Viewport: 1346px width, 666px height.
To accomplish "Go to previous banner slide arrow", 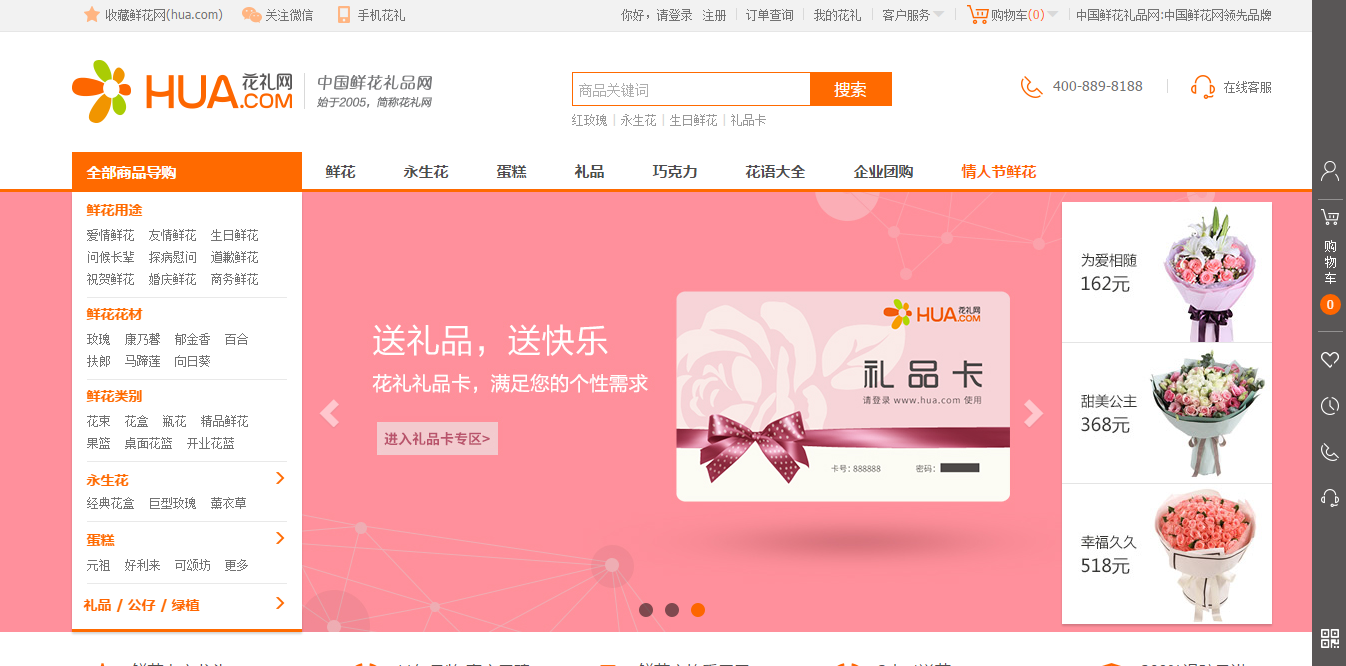I will (329, 413).
